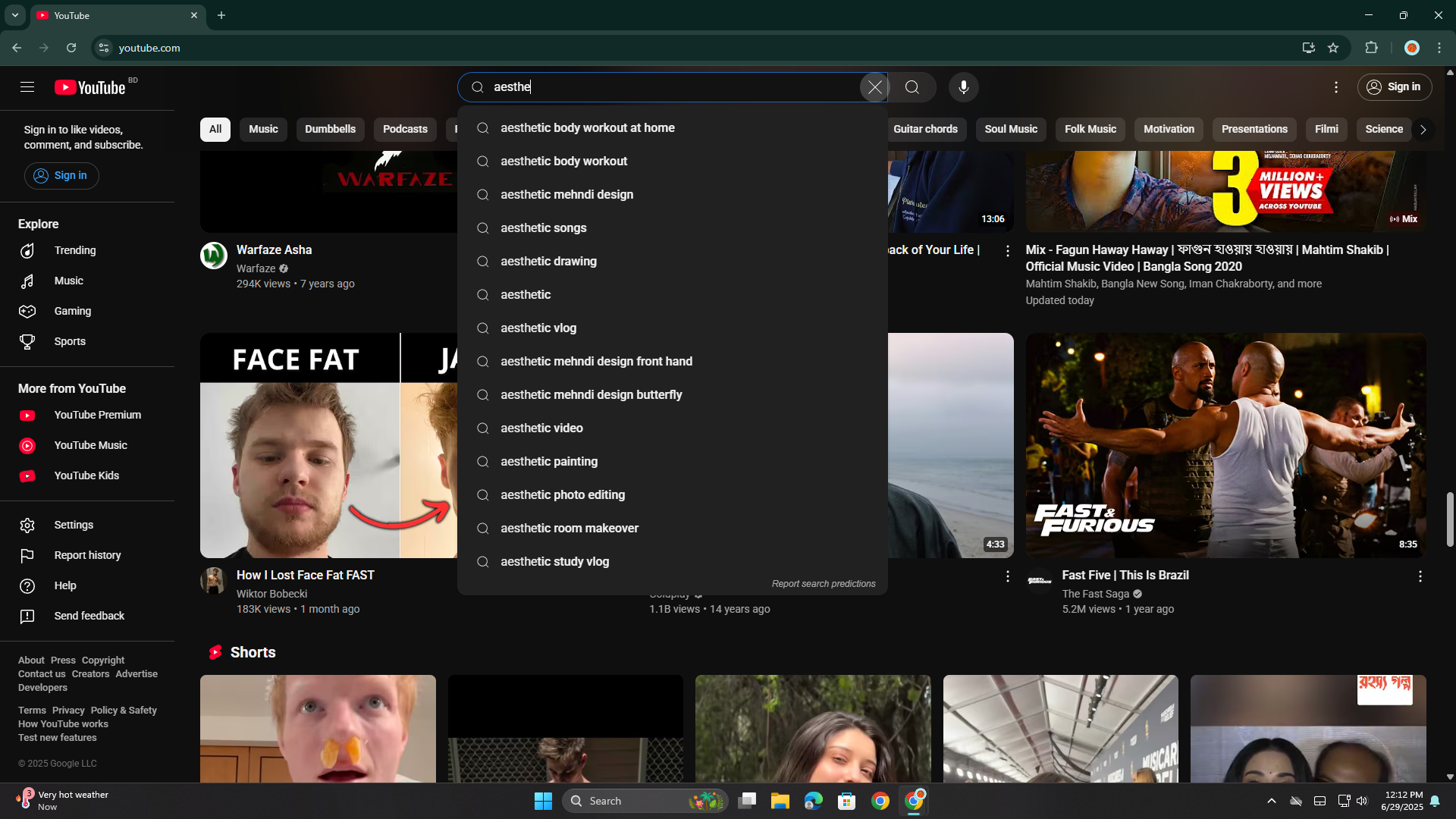Choose suggestion 'aesthetic vlog'
Image resolution: width=1456 pixels, height=819 pixels.
click(673, 328)
